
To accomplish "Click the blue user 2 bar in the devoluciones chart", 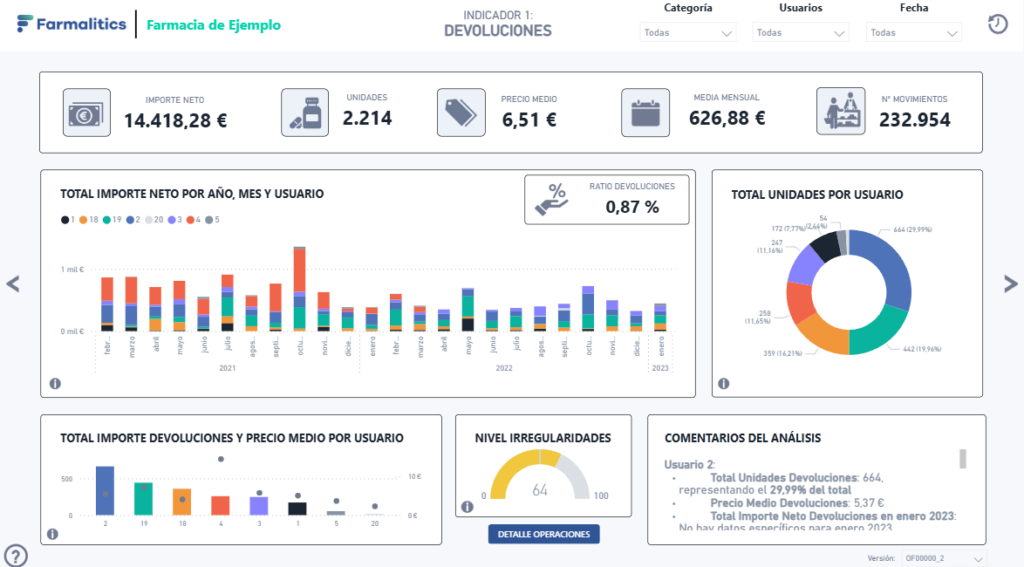I will click(104, 490).
